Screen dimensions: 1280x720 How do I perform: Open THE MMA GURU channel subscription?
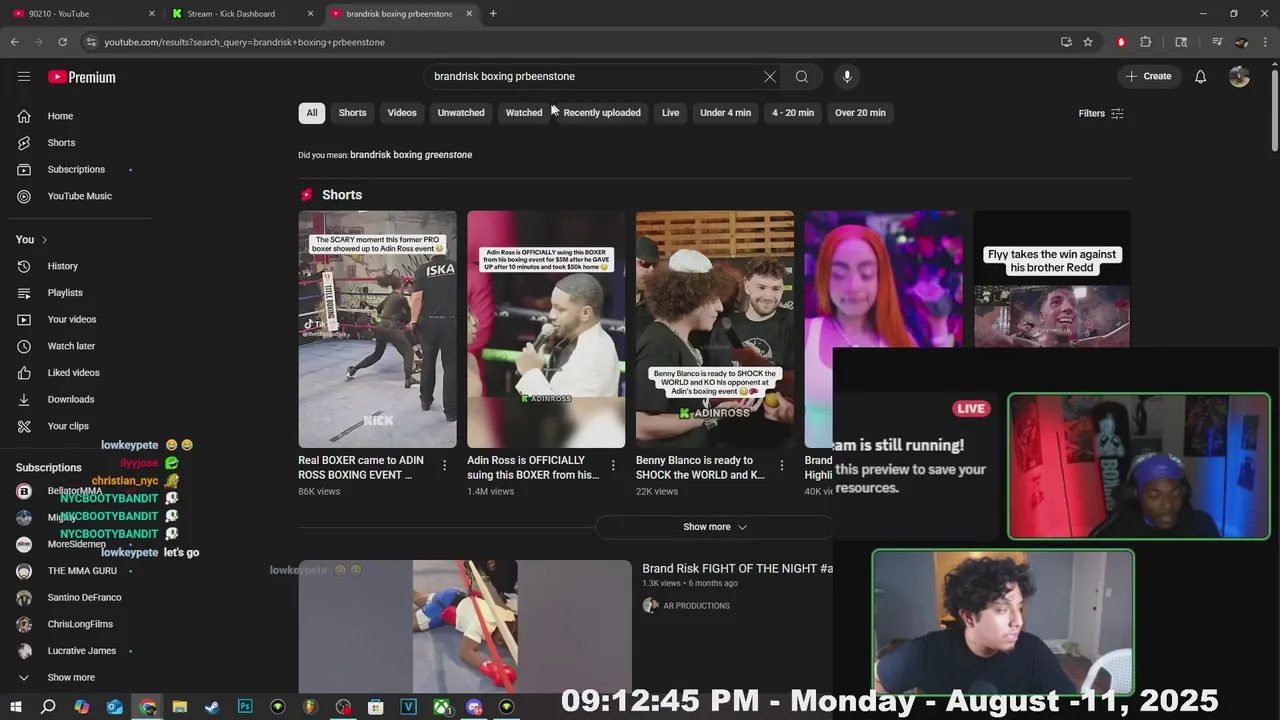pos(82,571)
